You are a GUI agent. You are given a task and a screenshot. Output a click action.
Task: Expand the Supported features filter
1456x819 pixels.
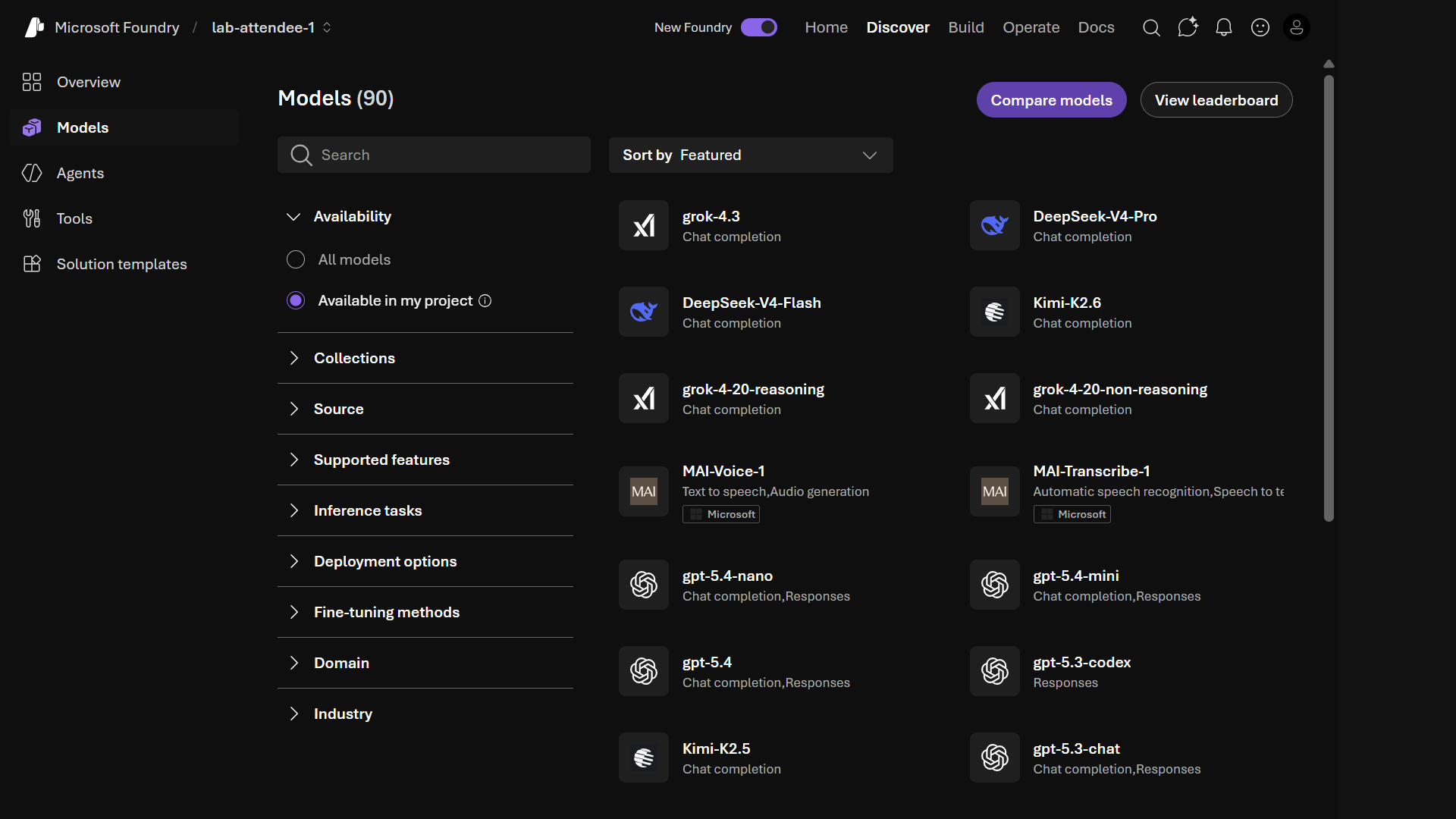point(425,460)
